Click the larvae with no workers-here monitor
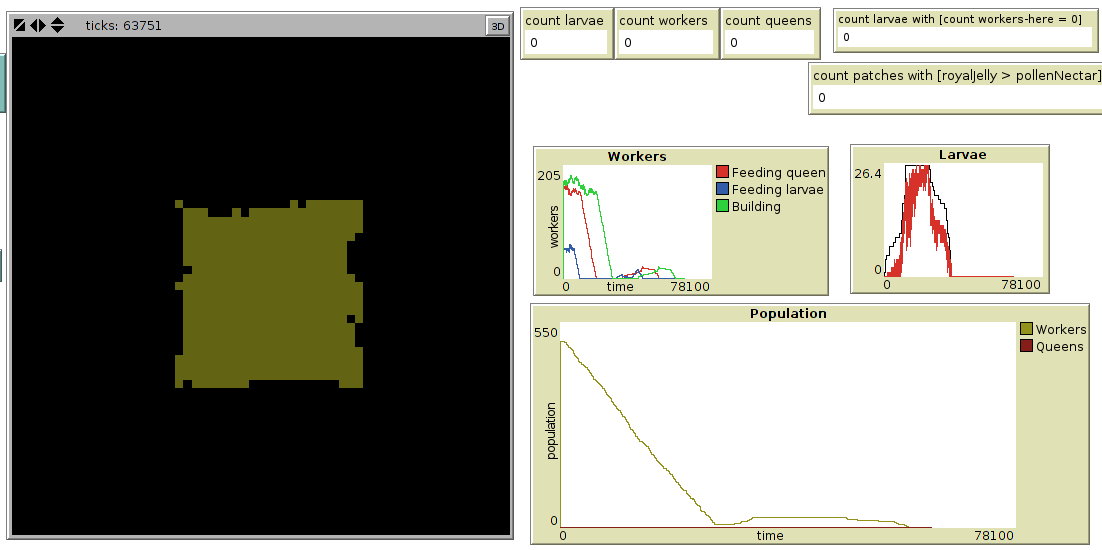 (965, 37)
